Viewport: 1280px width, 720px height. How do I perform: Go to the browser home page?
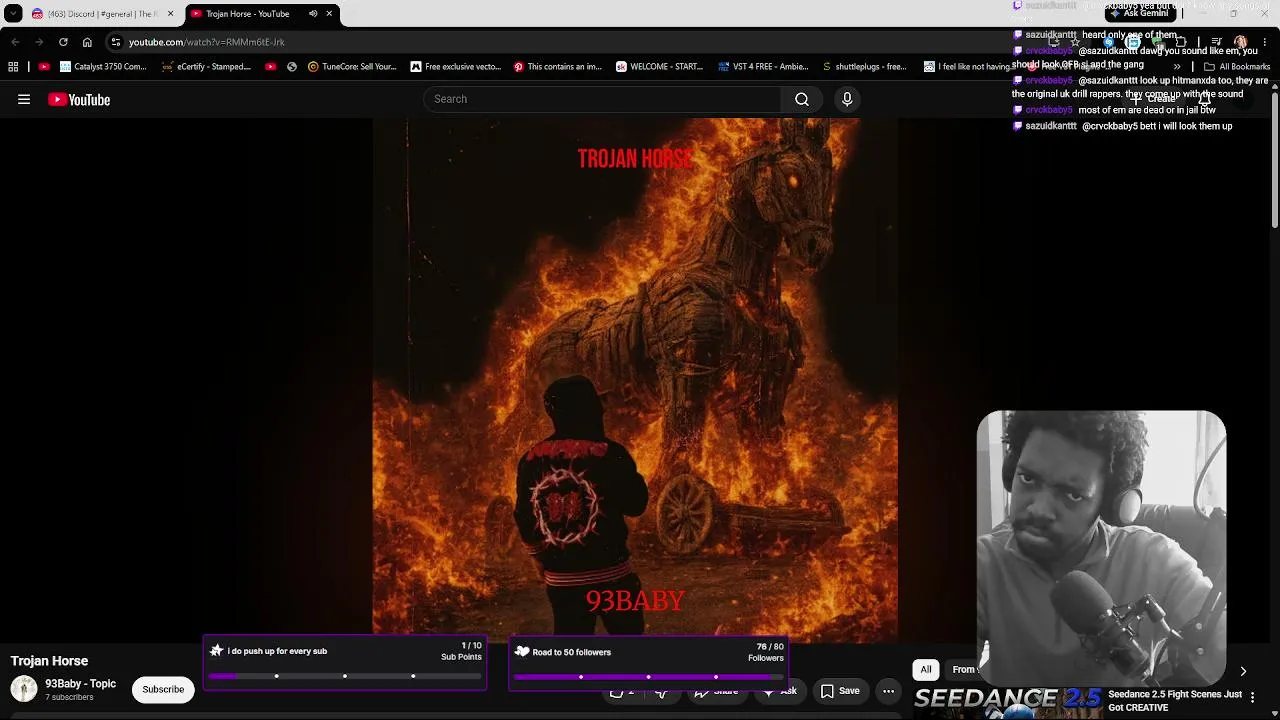pos(87,42)
